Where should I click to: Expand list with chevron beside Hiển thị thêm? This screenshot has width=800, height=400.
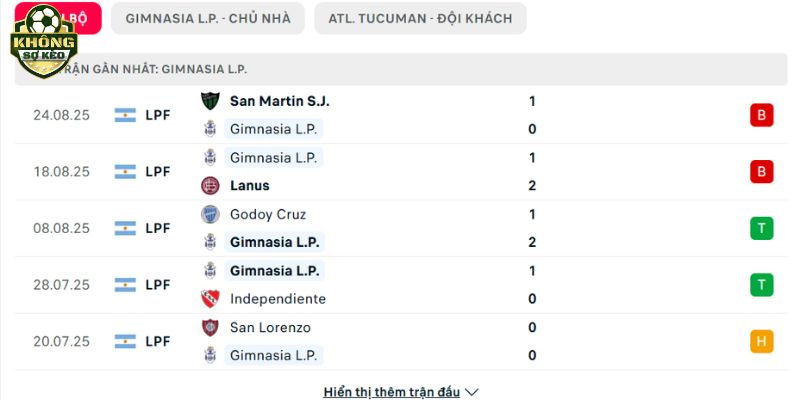click(x=472, y=392)
